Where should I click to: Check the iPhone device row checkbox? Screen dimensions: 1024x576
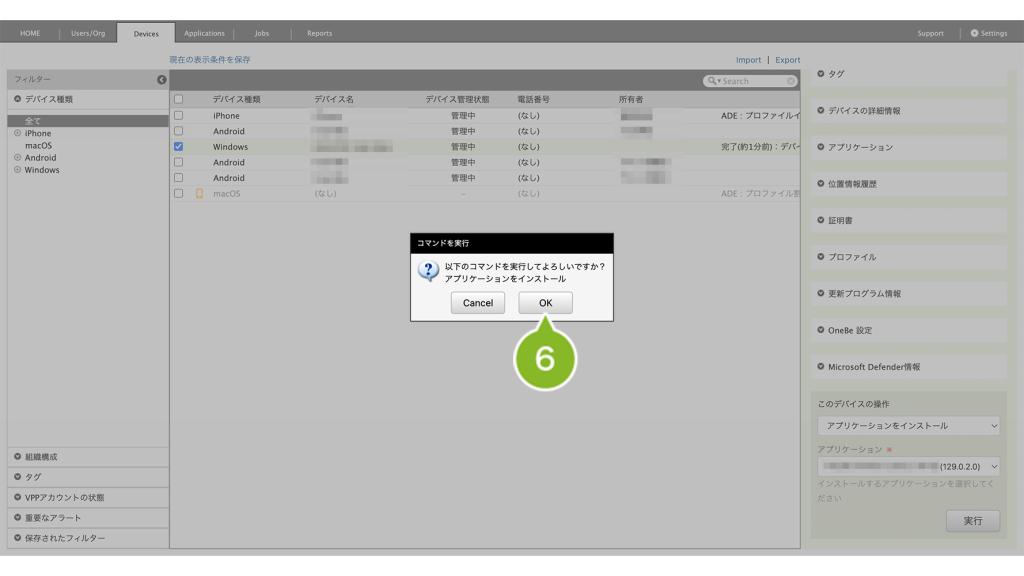pos(179,116)
